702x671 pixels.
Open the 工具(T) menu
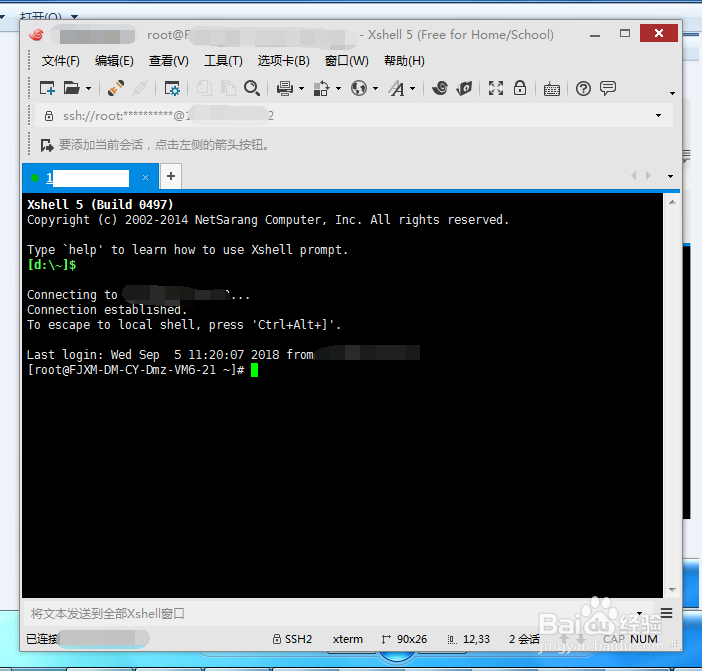click(223, 61)
